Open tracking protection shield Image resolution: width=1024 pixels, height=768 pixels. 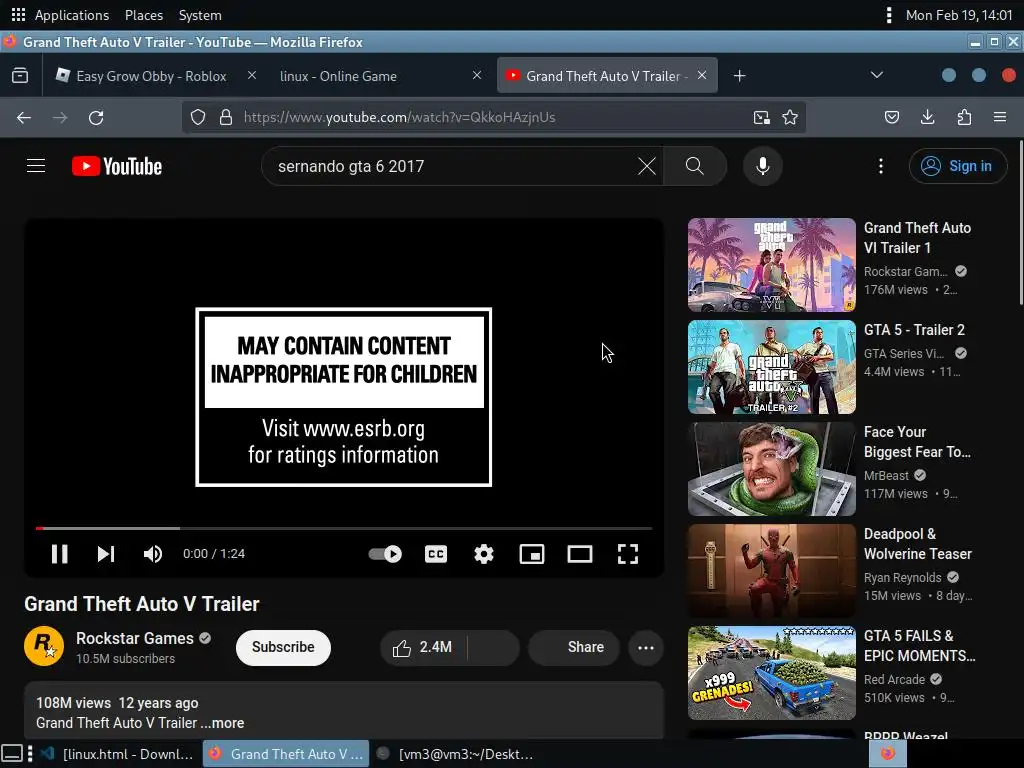click(198, 118)
